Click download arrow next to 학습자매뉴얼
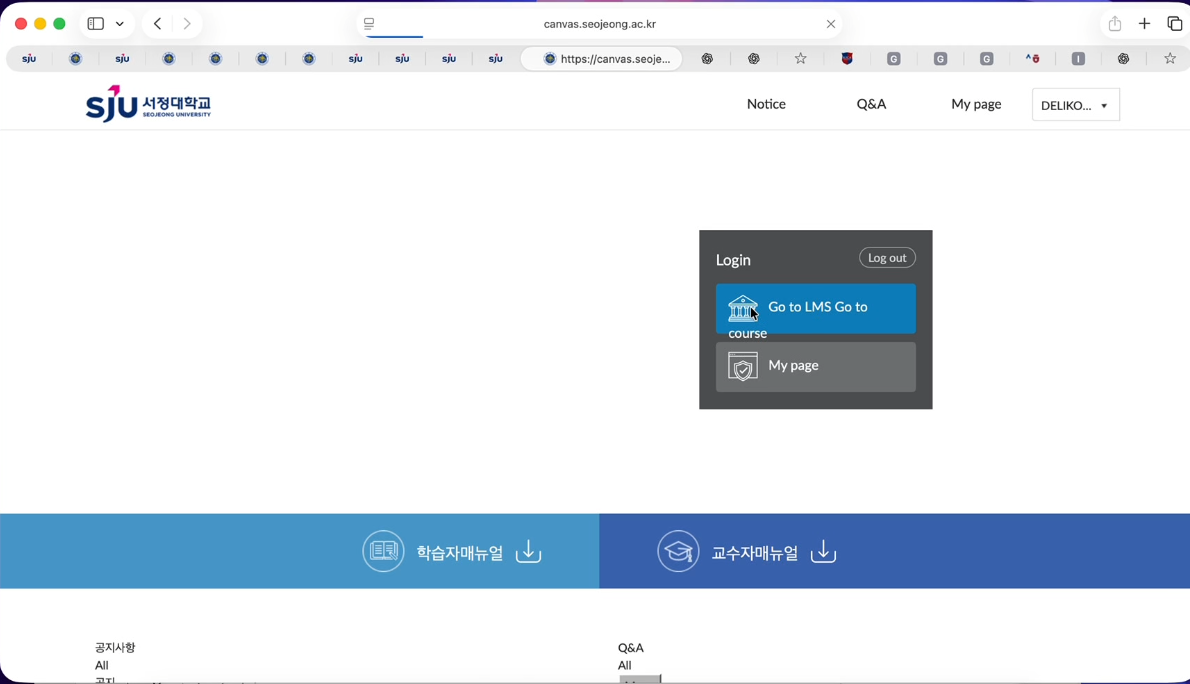1190x684 pixels. [x=528, y=552]
